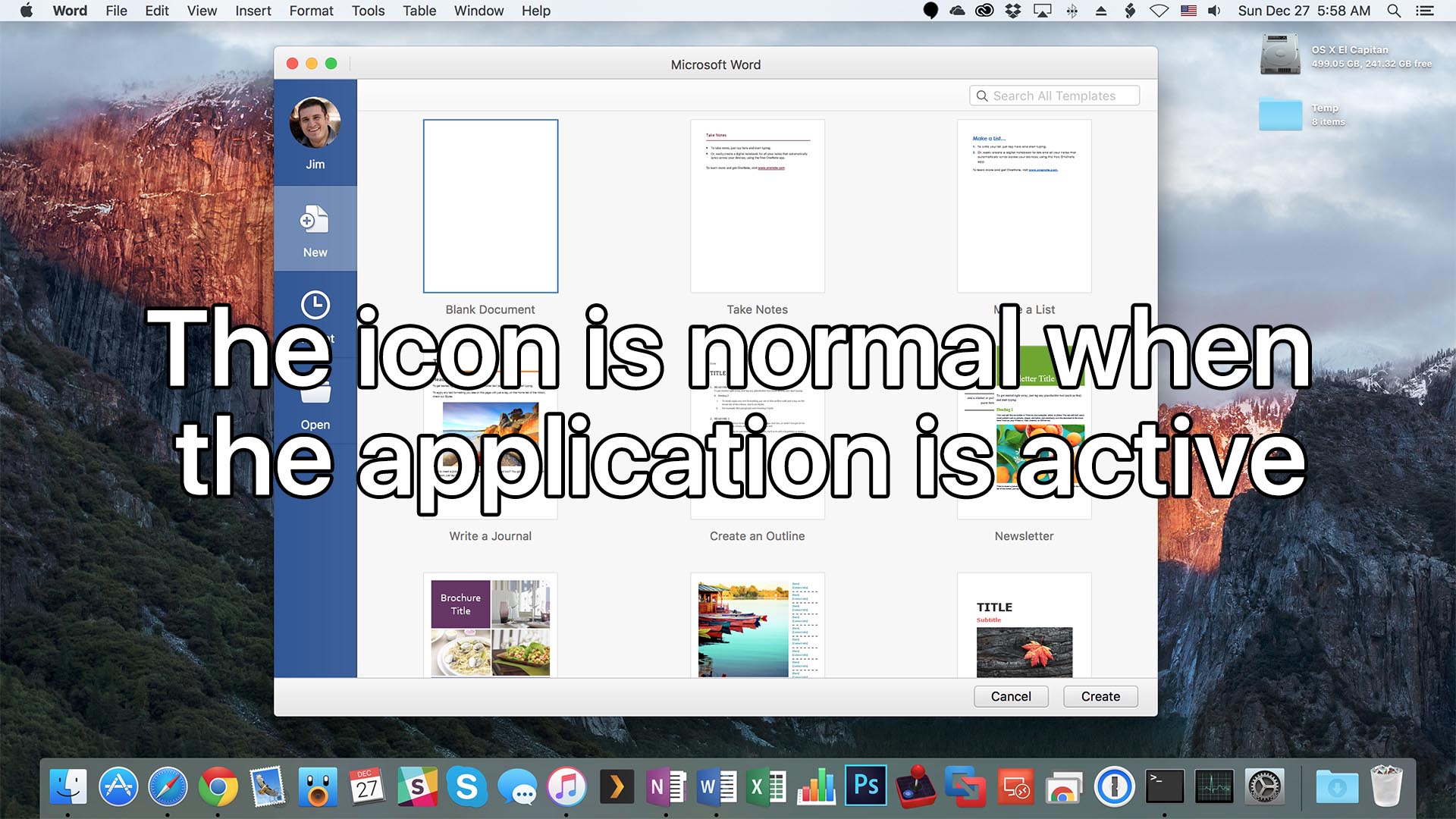Open Messages from the Dock
This screenshot has width=1456, height=819.
click(x=516, y=789)
